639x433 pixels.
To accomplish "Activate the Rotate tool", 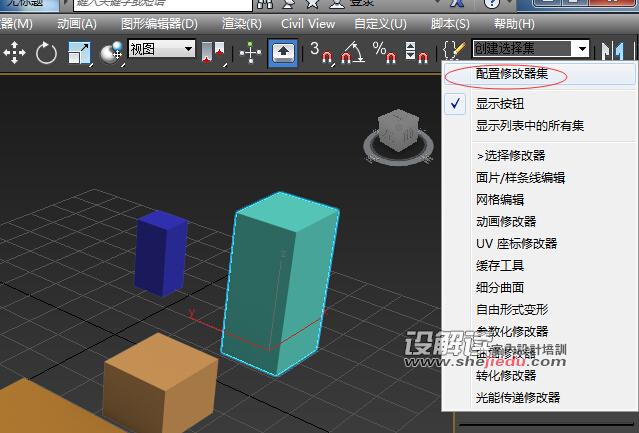I will [46, 52].
